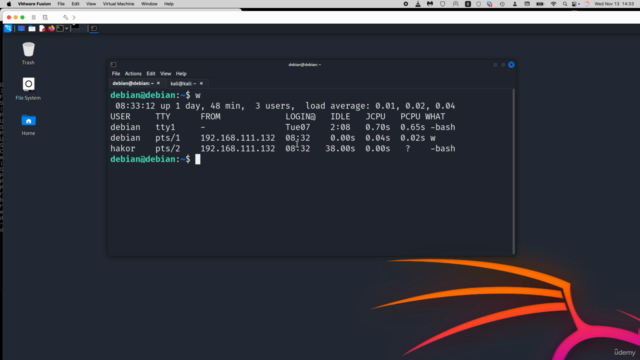This screenshot has width=640, height=360.
Task: Click the 'hakor' user entry
Action: click(122, 149)
